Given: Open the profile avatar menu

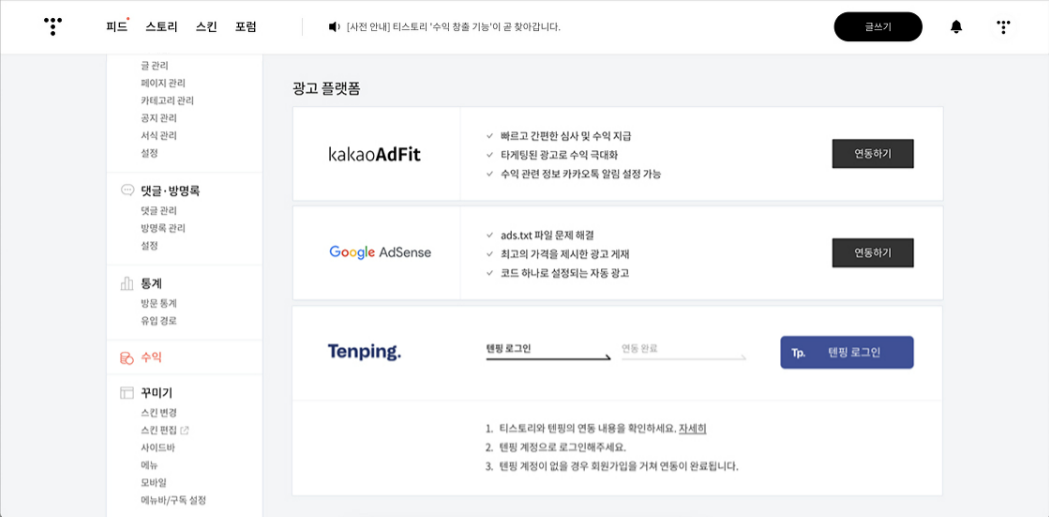Looking at the screenshot, I should 1003,27.
